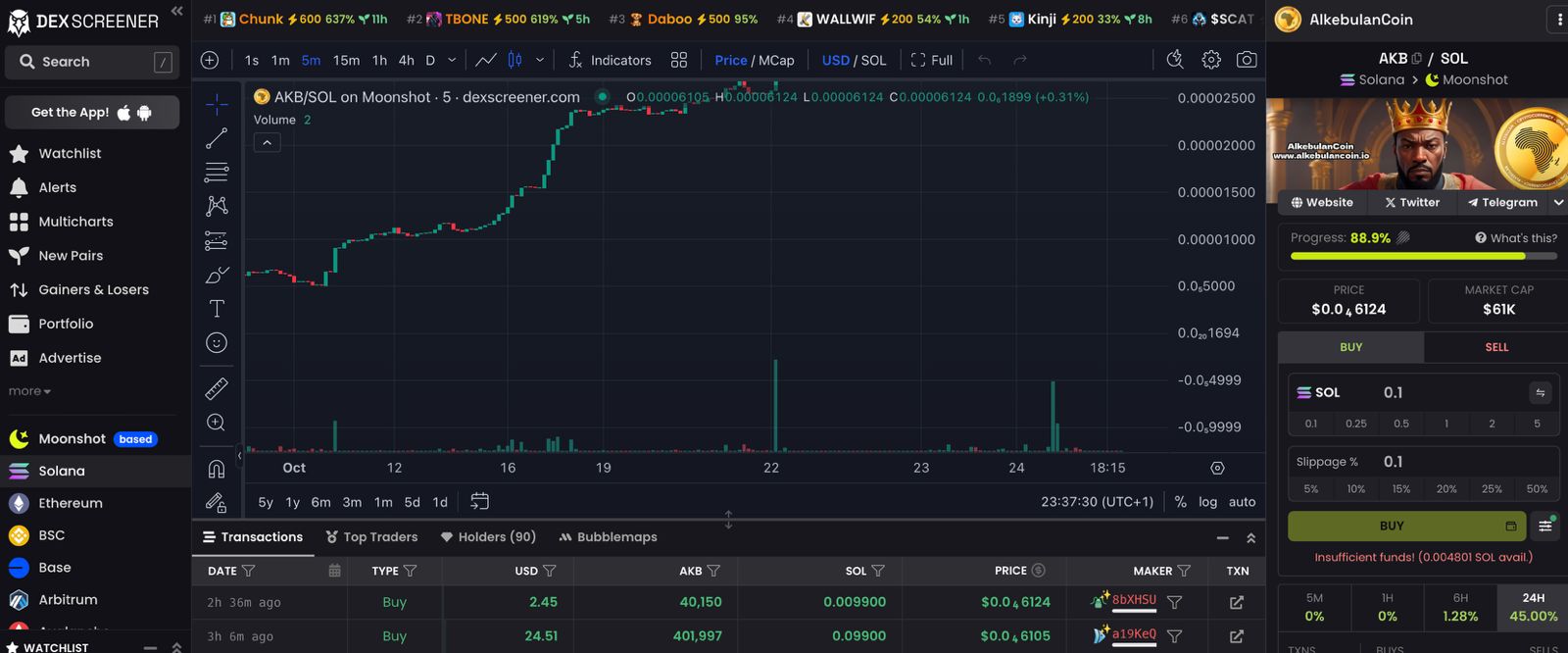Minimize the transactions panel

point(1222,537)
